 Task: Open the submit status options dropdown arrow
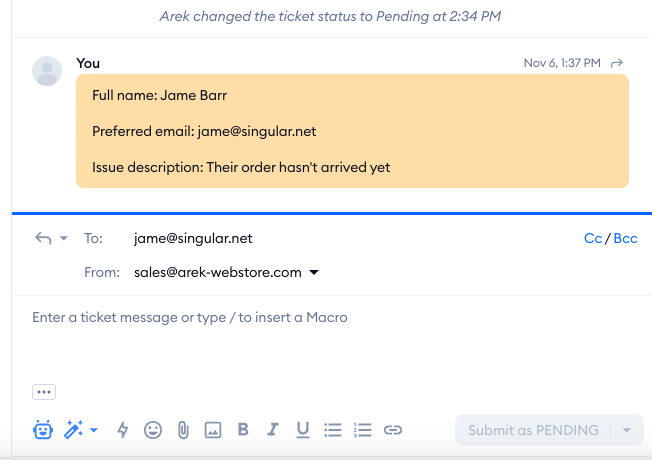pyautogui.click(x=626, y=430)
